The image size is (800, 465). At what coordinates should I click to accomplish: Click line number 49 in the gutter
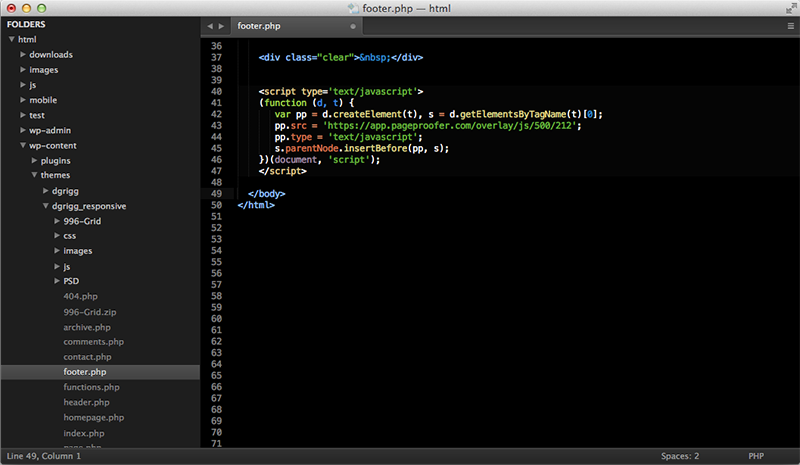(216, 193)
